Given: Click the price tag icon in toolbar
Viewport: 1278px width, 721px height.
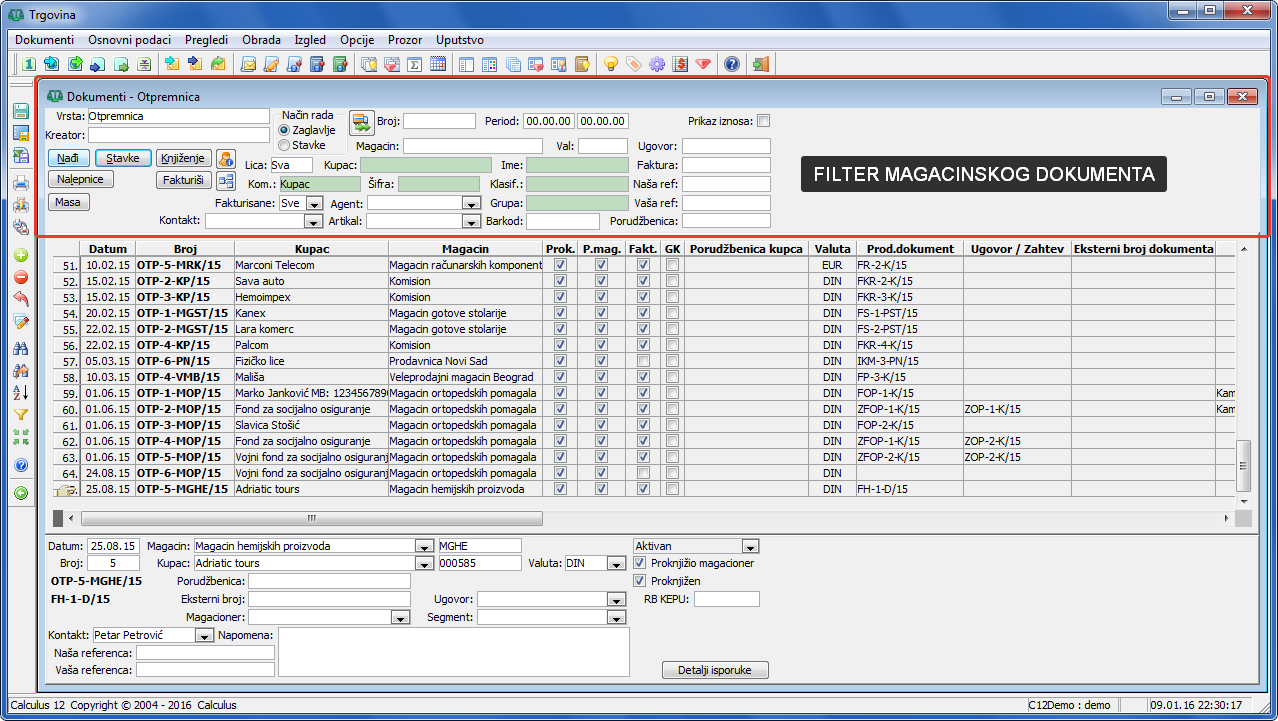Looking at the screenshot, I should pyautogui.click(x=633, y=64).
